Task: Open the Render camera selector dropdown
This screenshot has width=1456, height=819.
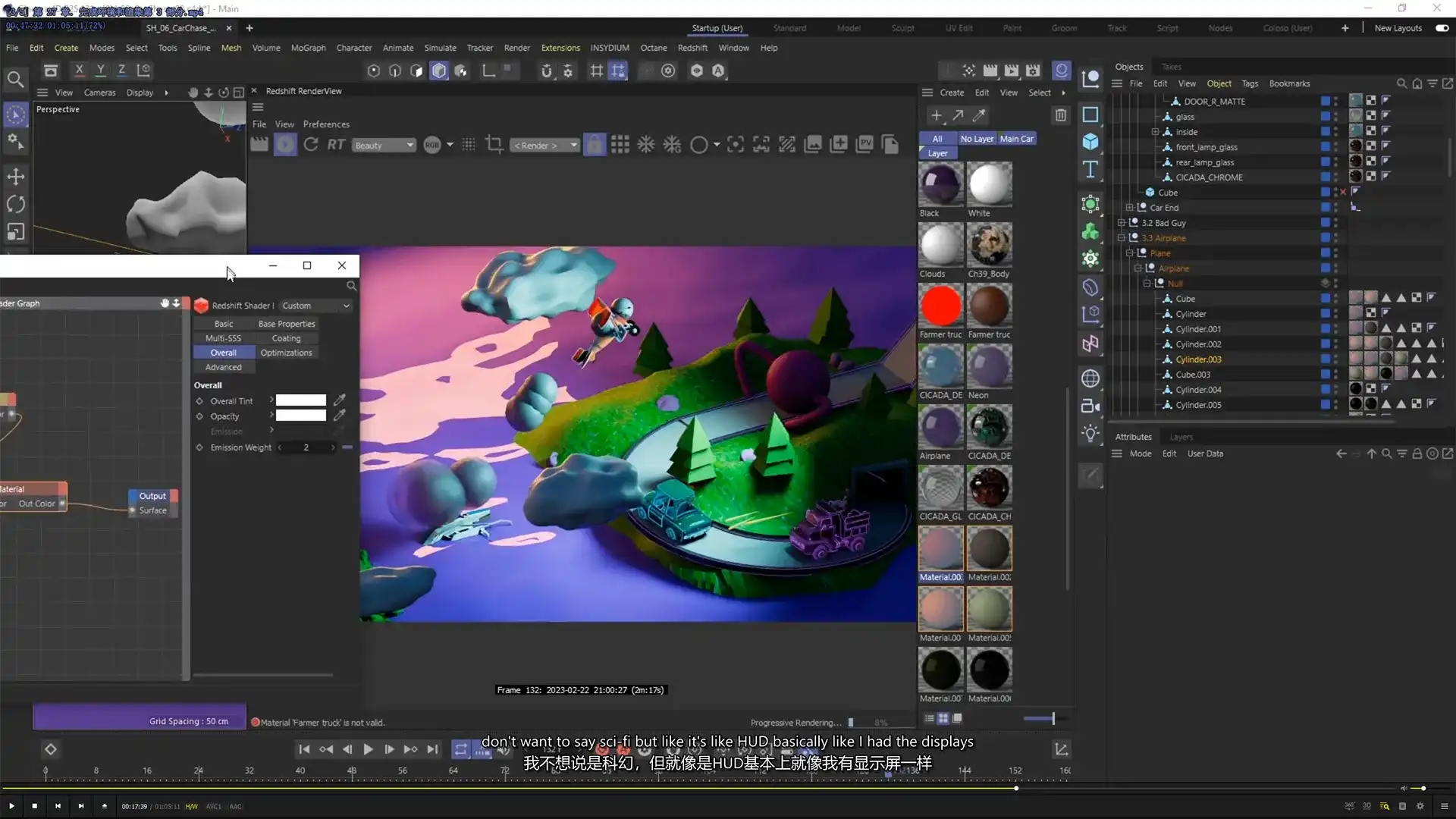Action: pyautogui.click(x=544, y=145)
